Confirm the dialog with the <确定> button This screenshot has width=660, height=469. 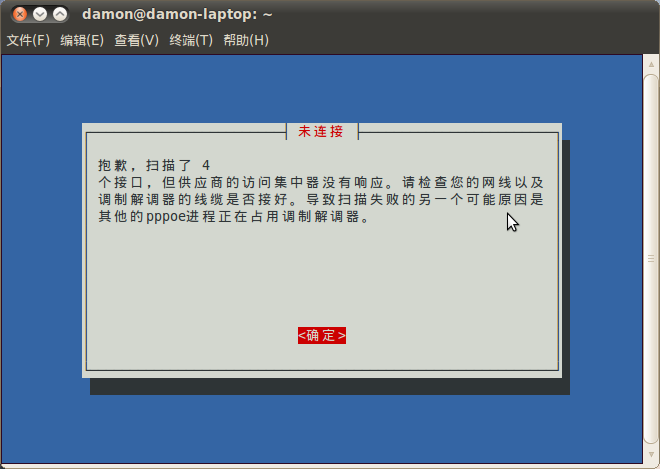coord(322,336)
